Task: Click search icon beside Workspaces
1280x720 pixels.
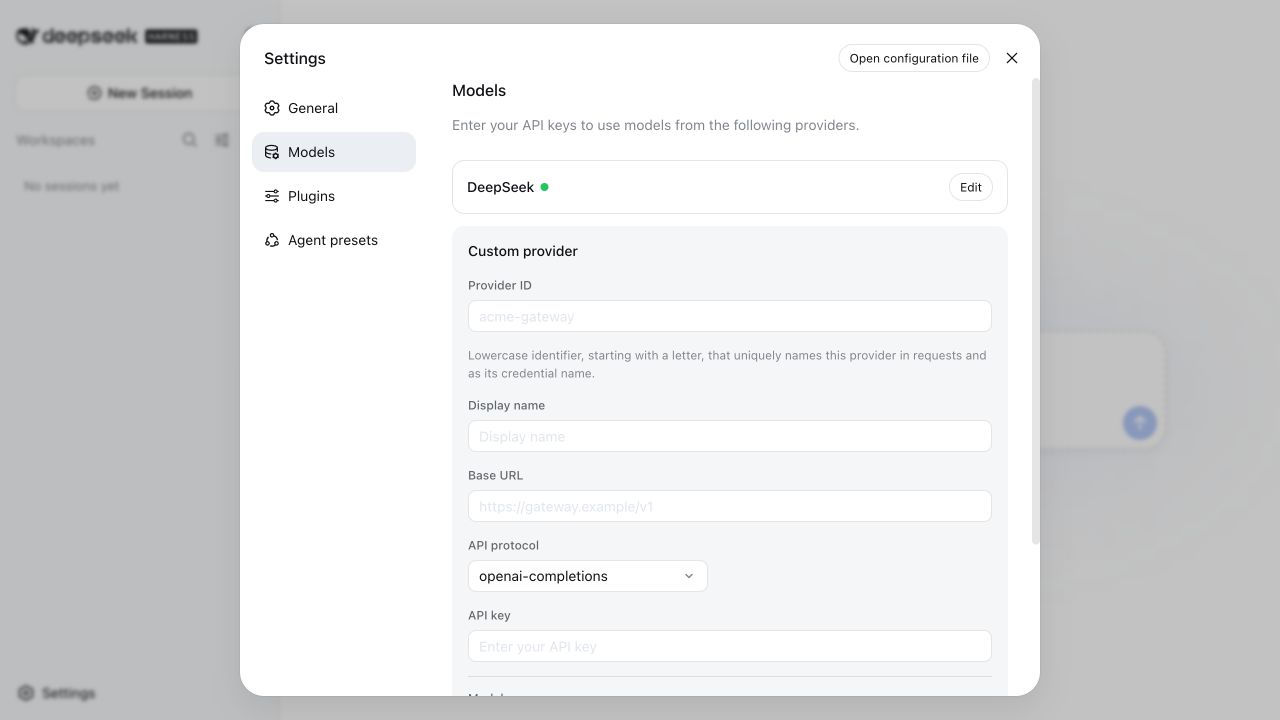Action: click(189, 140)
